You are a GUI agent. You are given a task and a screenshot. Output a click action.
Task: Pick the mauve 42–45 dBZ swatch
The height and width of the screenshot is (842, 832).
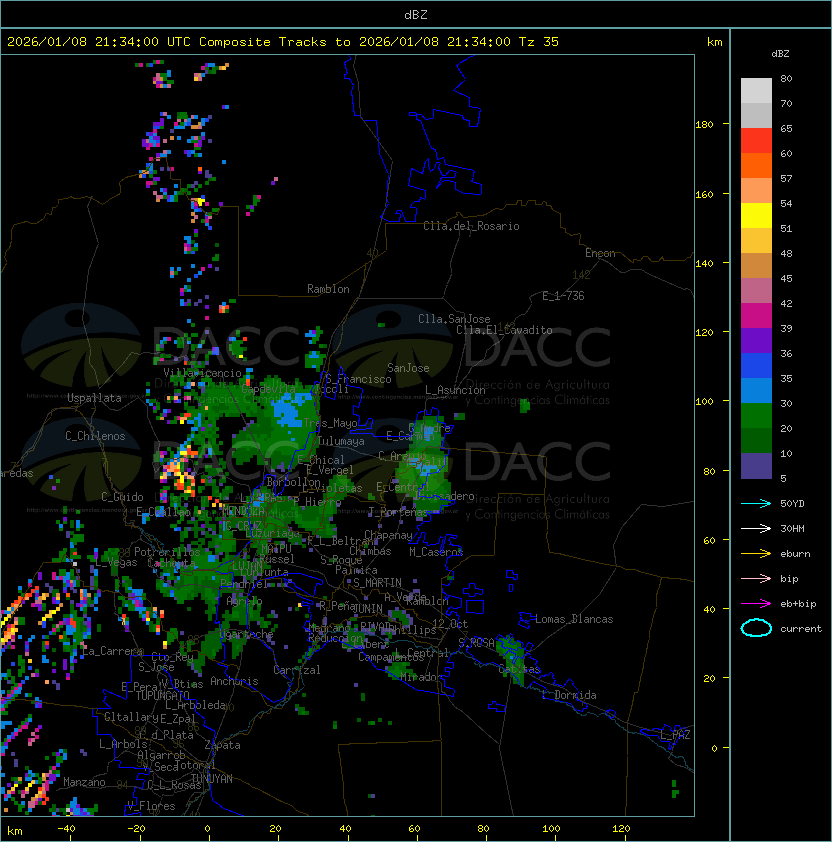(x=756, y=291)
